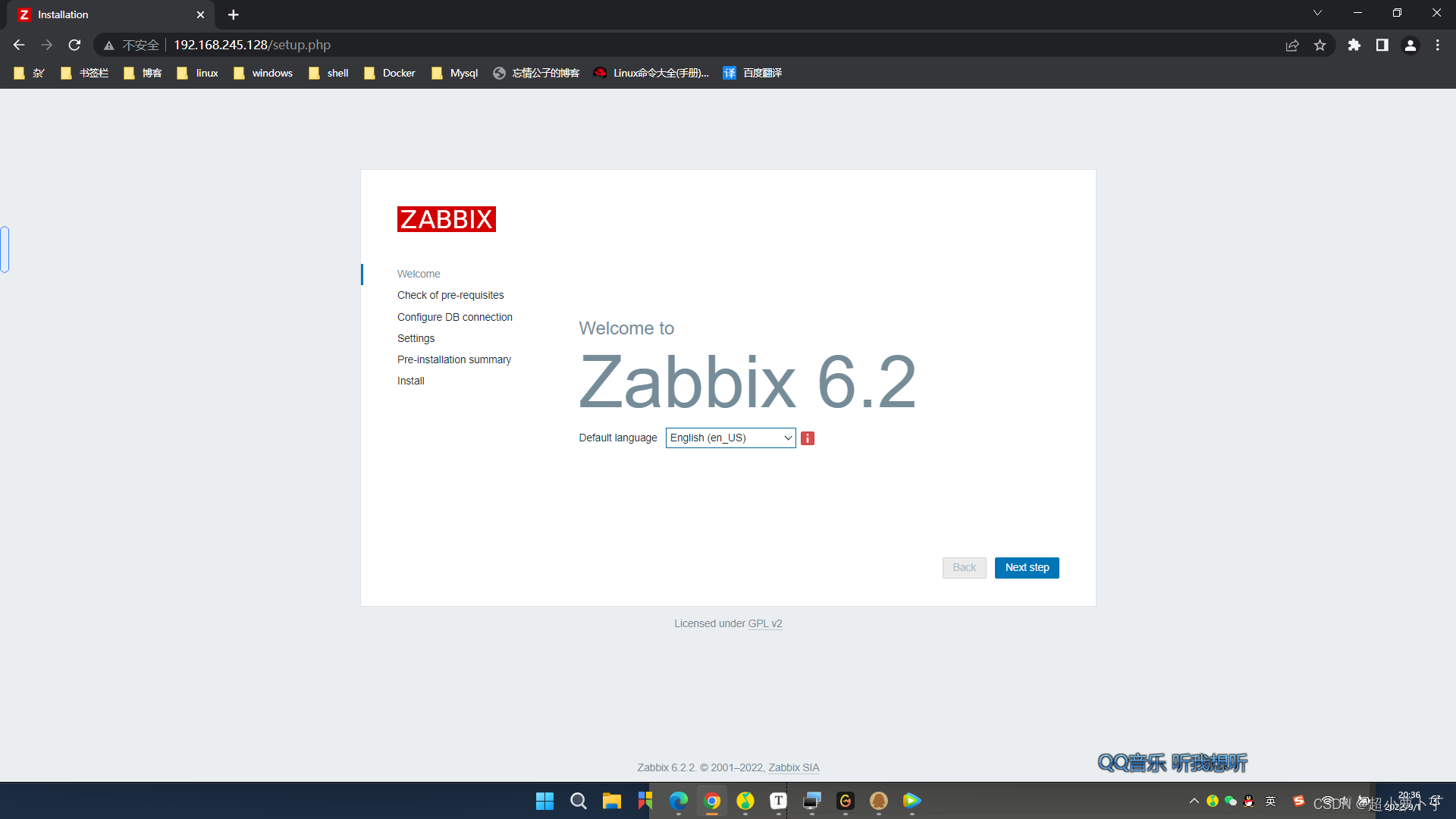Image resolution: width=1456 pixels, height=819 pixels.
Task: Toggle the browser side panel
Action: coord(1382,45)
